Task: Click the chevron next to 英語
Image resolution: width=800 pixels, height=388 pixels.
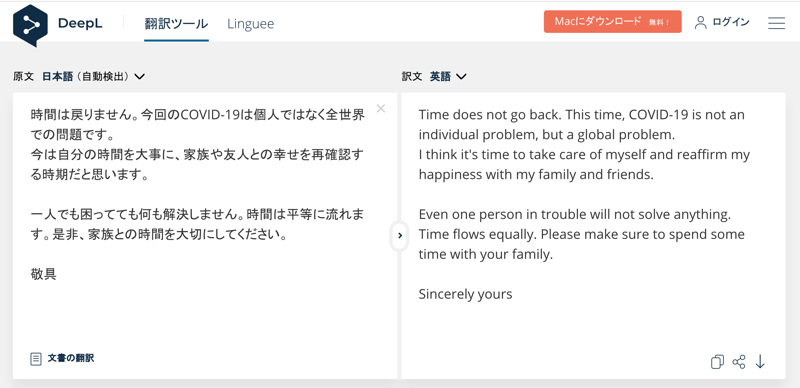Action: (x=461, y=77)
